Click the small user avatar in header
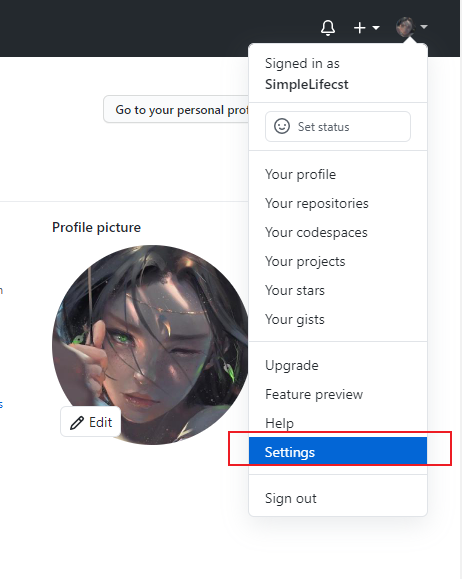 405,27
